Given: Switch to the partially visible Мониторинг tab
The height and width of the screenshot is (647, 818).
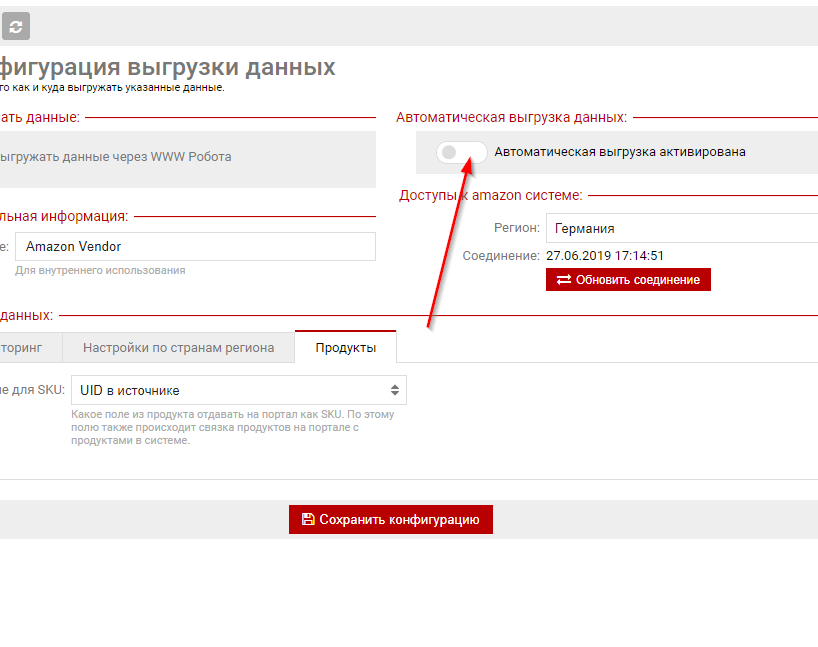Looking at the screenshot, I should pyautogui.click(x=30, y=348).
